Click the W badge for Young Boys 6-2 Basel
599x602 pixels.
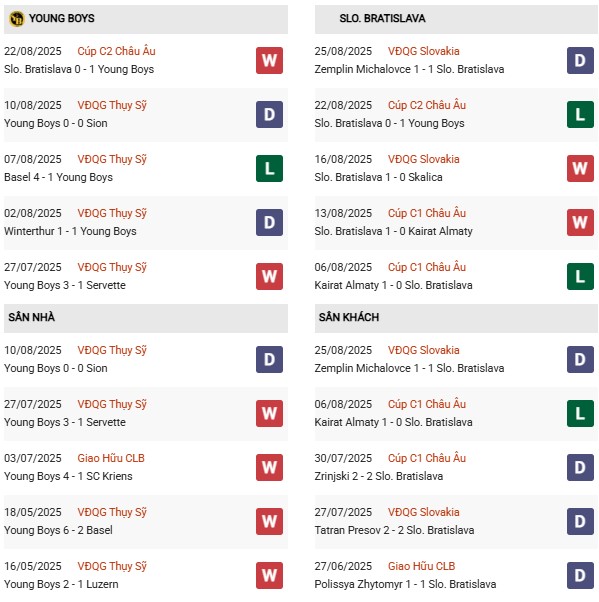point(269,521)
